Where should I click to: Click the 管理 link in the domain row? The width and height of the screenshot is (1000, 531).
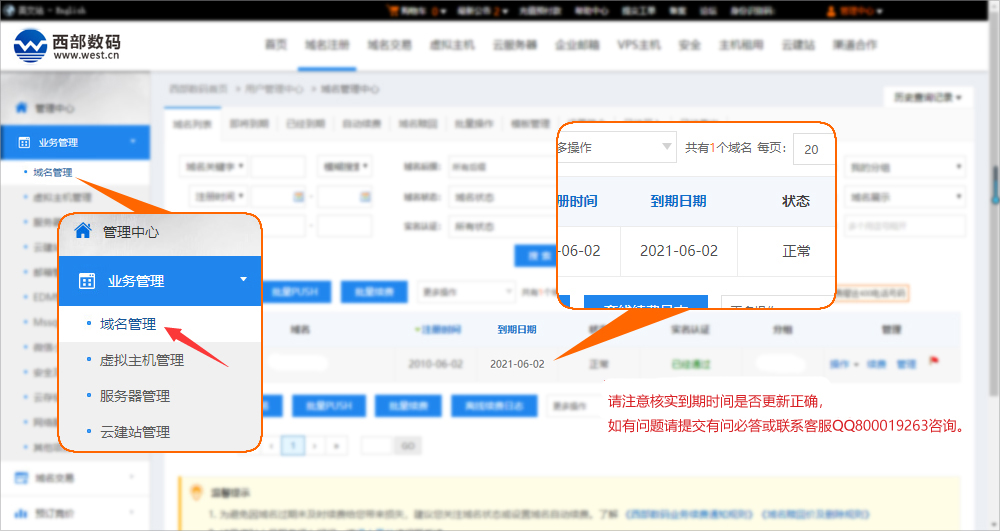pyautogui.click(x=906, y=364)
